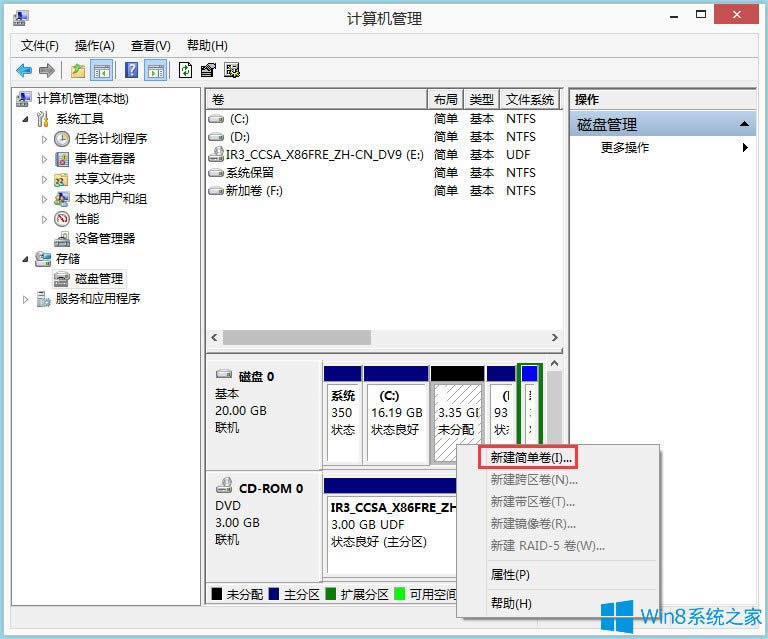Collapse the 磁盘管理 actions section
Viewport: 768px width, 639px height.
pyautogui.click(x=744, y=124)
